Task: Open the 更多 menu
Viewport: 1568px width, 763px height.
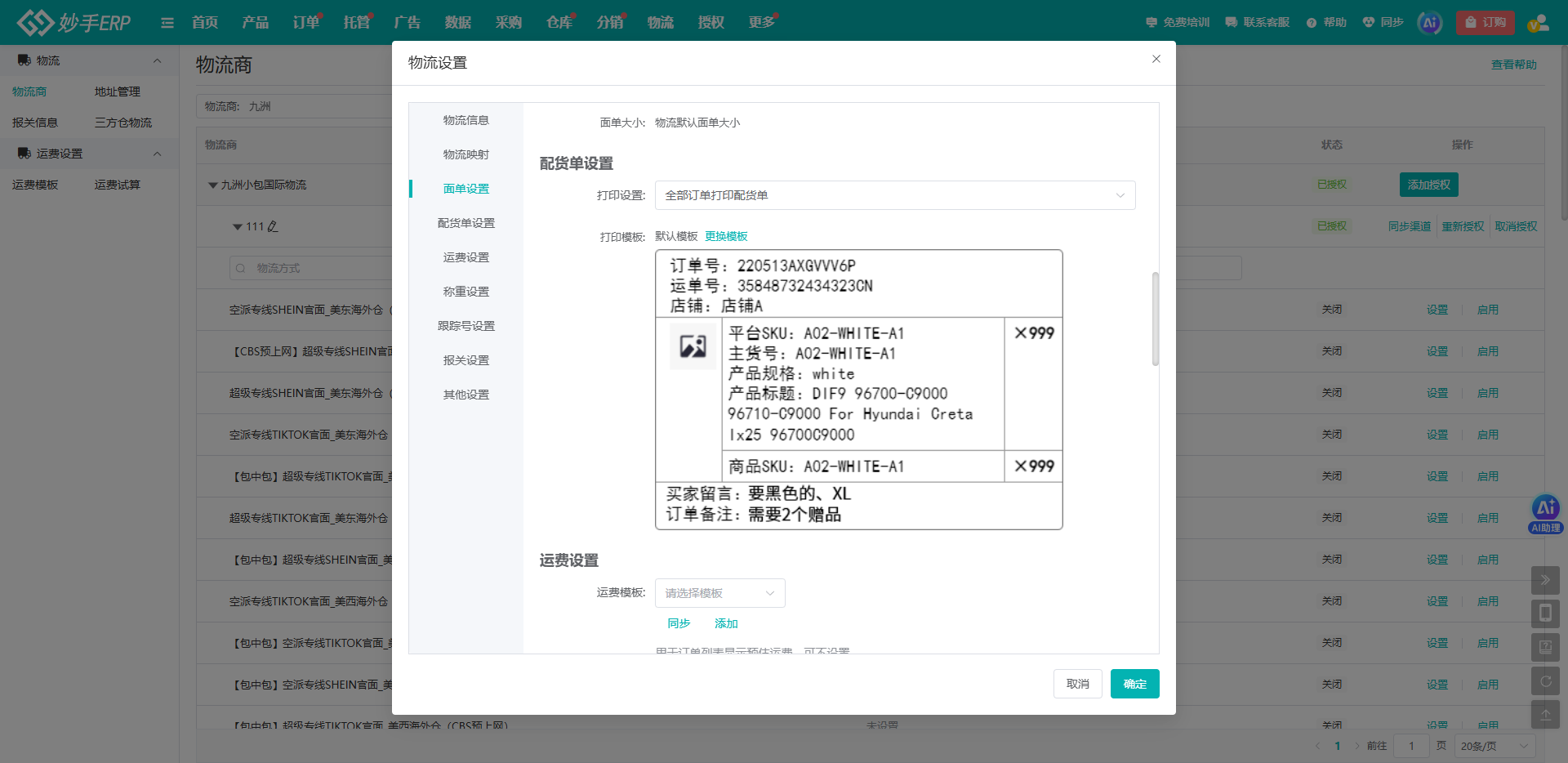Action: click(x=762, y=22)
